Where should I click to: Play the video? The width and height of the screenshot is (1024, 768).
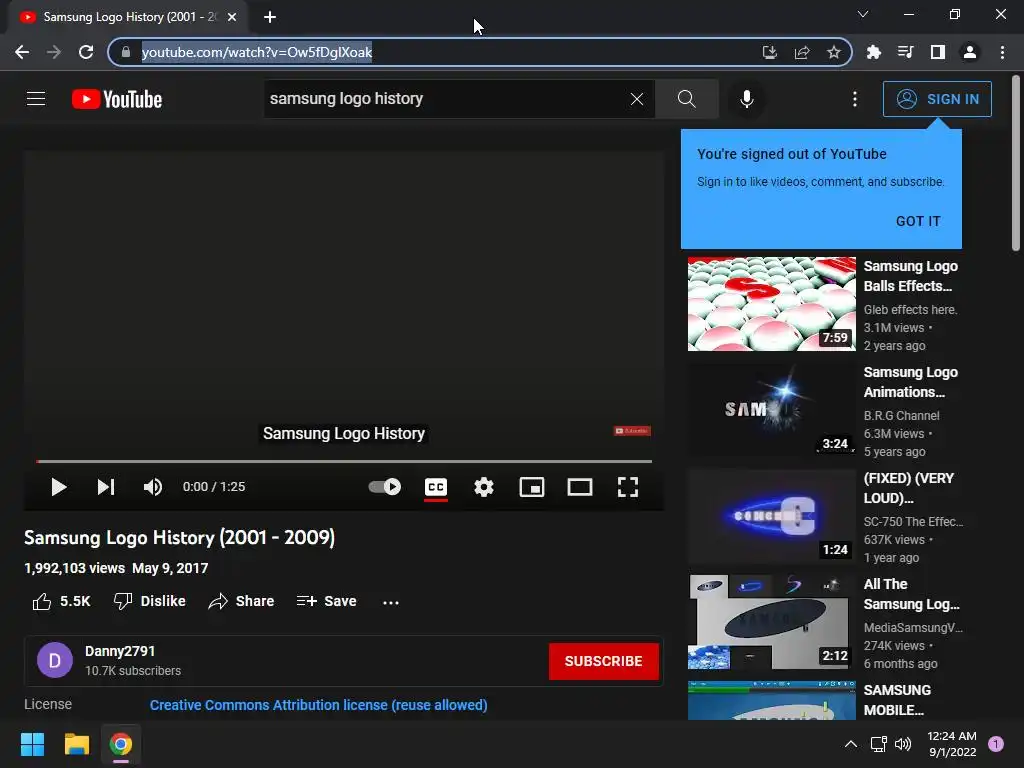pyautogui.click(x=59, y=487)
